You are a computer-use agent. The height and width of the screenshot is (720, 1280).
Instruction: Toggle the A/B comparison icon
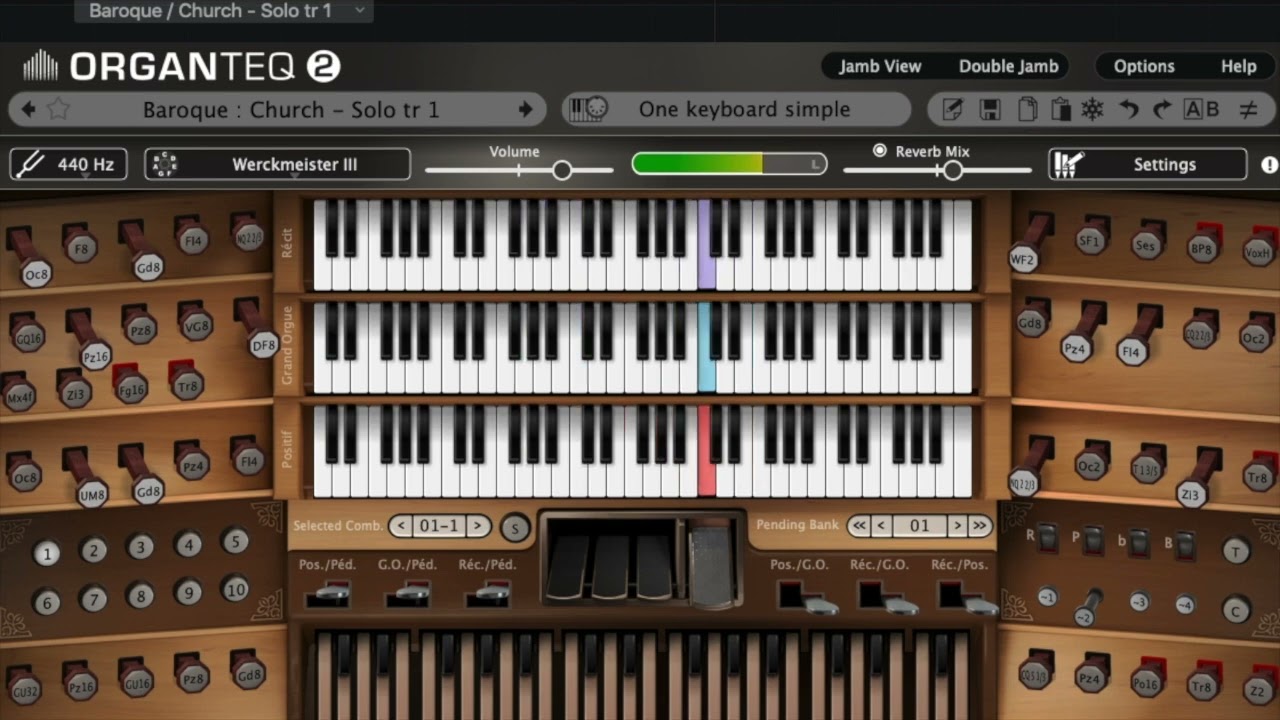click(1201, 109)
